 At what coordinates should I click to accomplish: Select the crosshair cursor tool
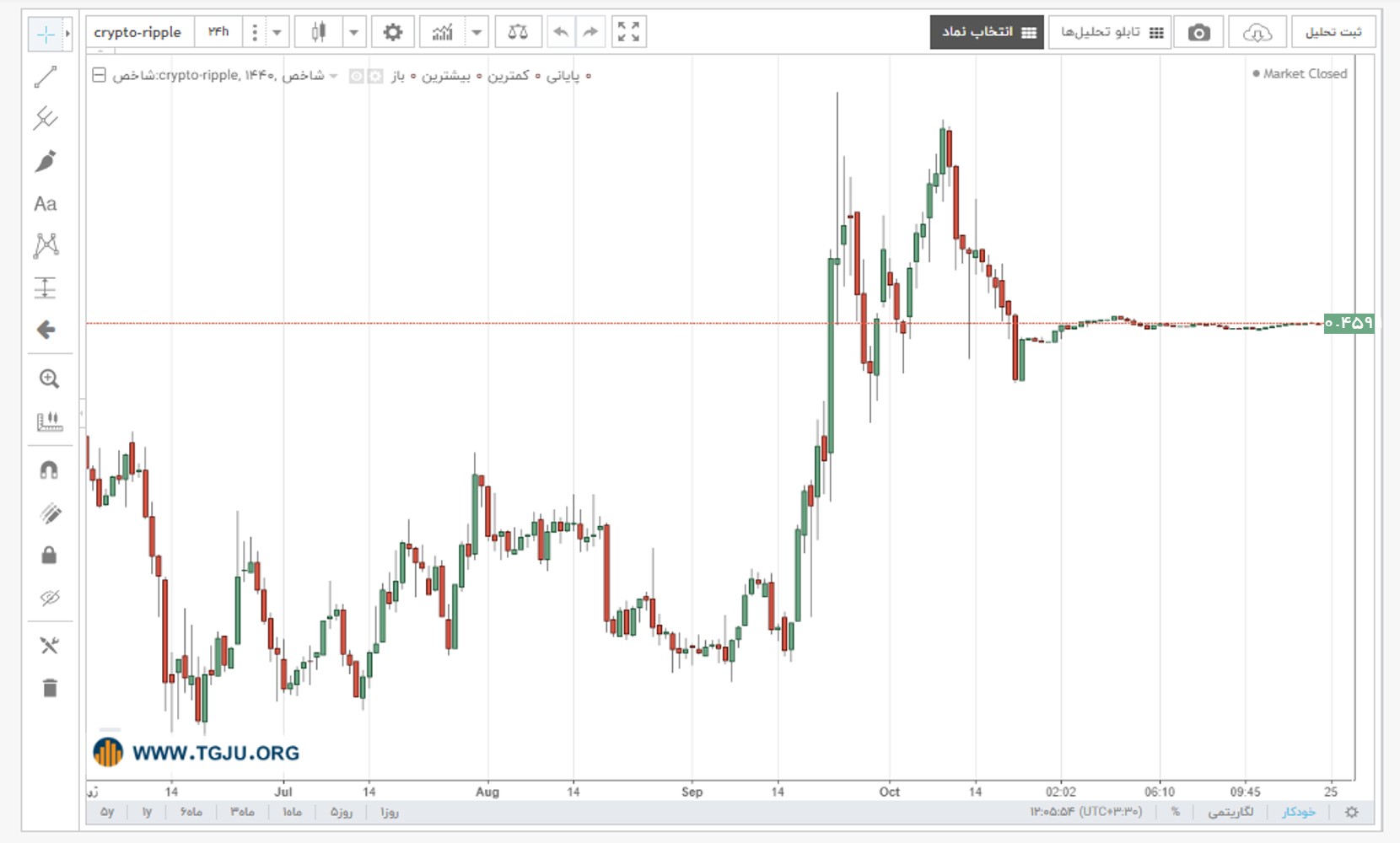pos(46,34)
